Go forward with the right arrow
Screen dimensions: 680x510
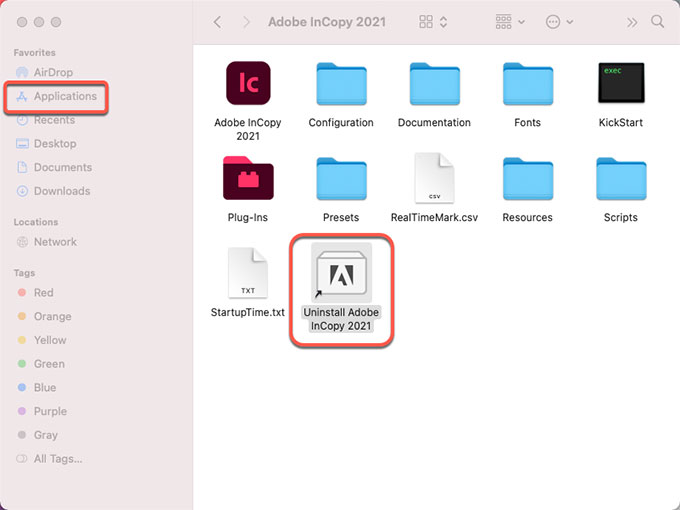click(x=246, y=22)
